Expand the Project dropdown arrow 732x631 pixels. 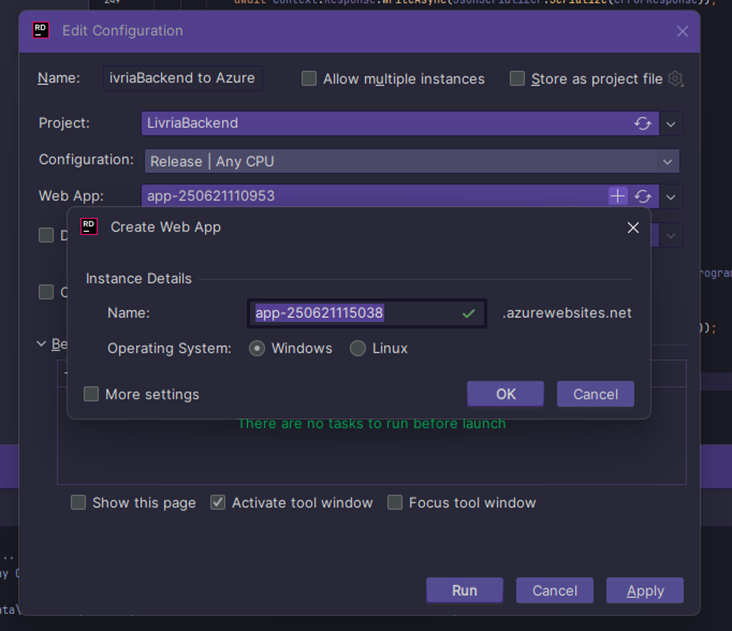click(x=671, y=124)
